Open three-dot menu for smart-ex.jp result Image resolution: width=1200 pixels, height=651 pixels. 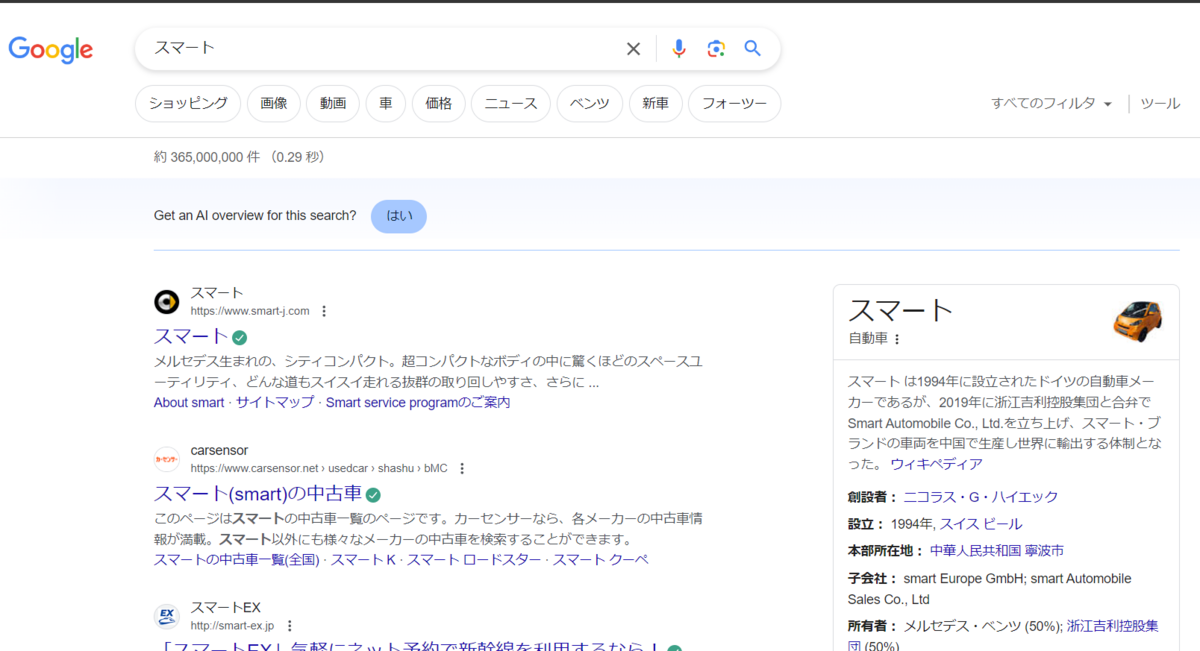click(x=289, y=626)
